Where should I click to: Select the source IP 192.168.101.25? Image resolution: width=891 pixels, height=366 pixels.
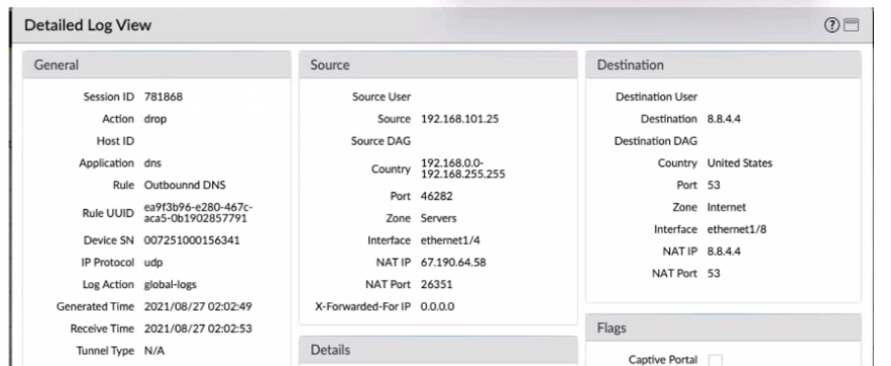click(460, 119)
